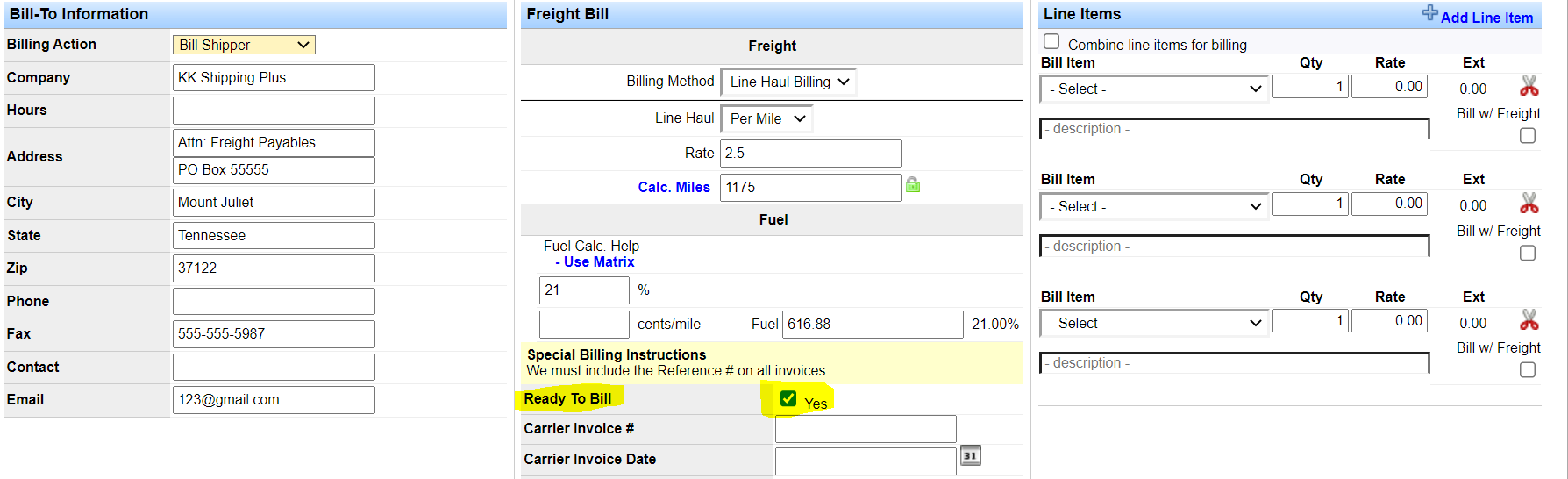Screen dimensions: 1568x479
Task: Click the Calc. Miles link
Action: click(x=674, y=187)
